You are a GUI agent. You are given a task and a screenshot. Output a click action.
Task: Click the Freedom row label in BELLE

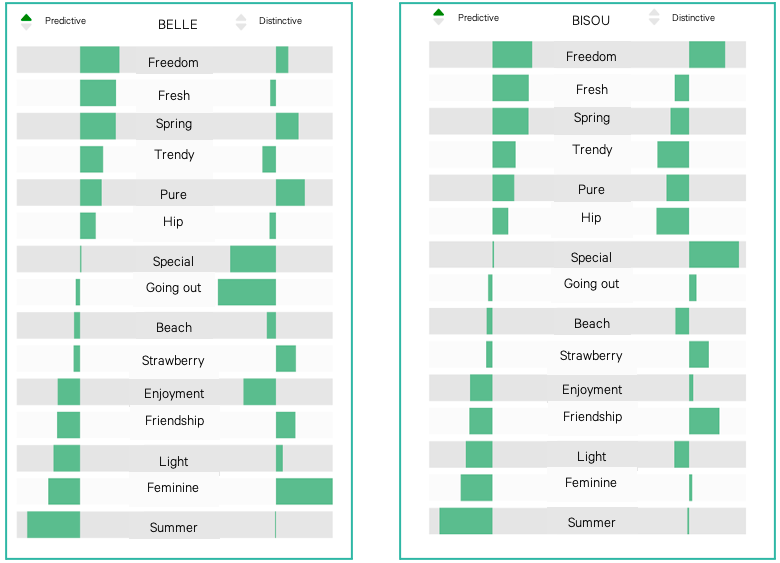click(173, 62)
